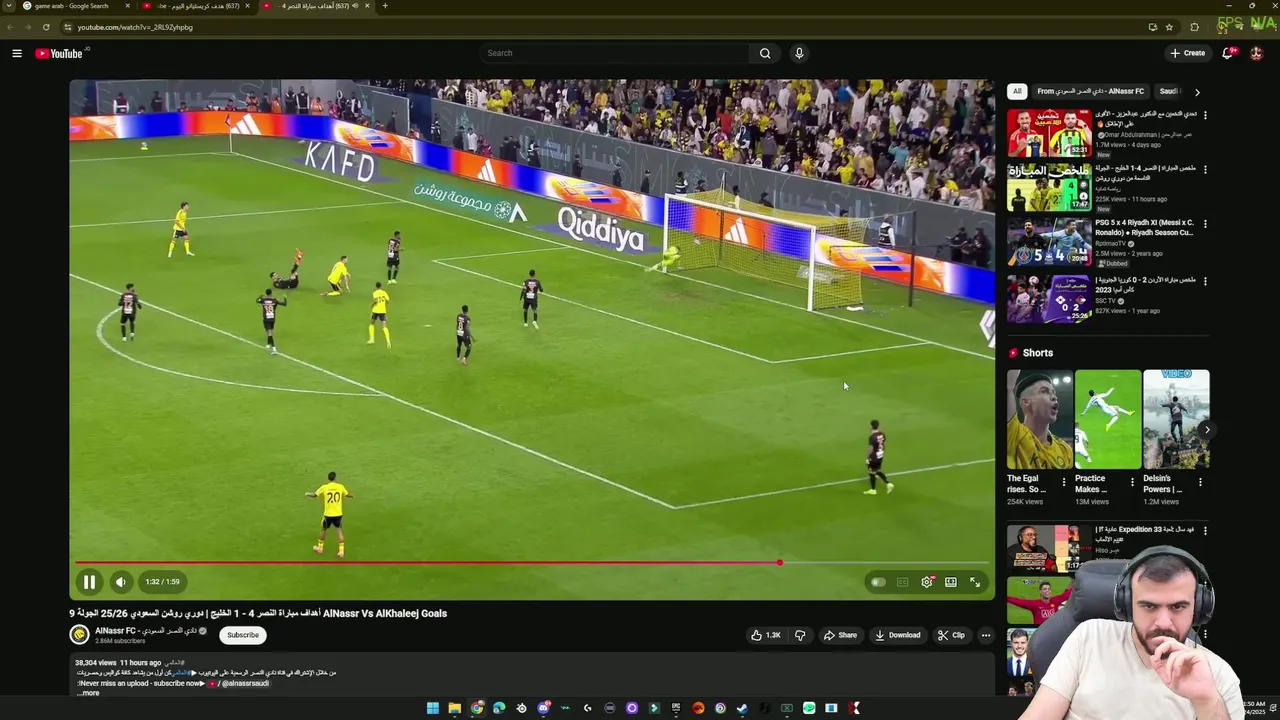Open Expedition 33 video options menu
1280x720 pixels.
click(1205, 531)
